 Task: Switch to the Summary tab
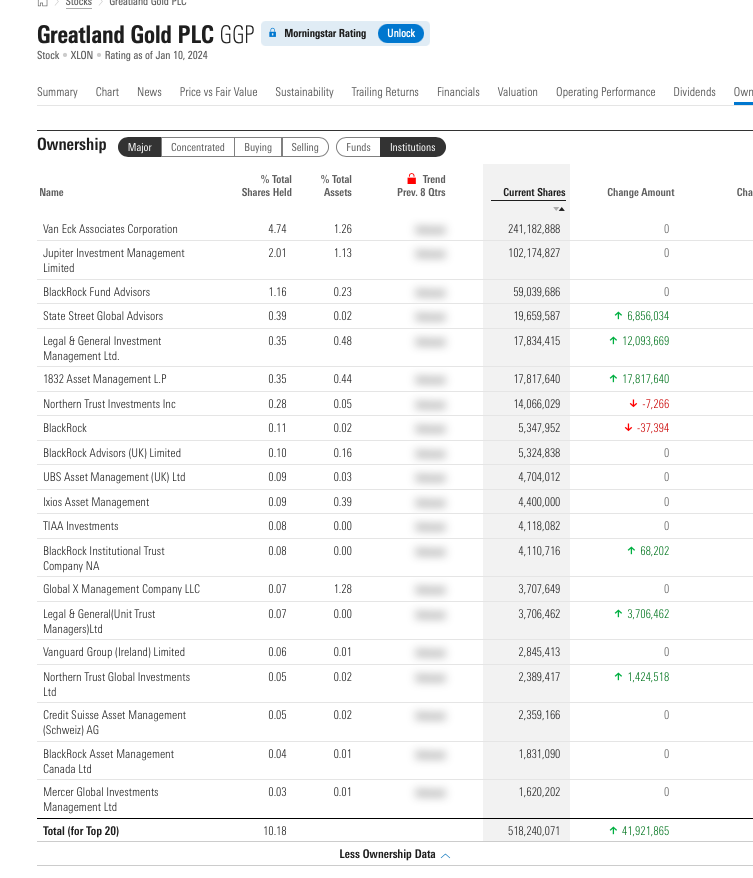point(57,92)
